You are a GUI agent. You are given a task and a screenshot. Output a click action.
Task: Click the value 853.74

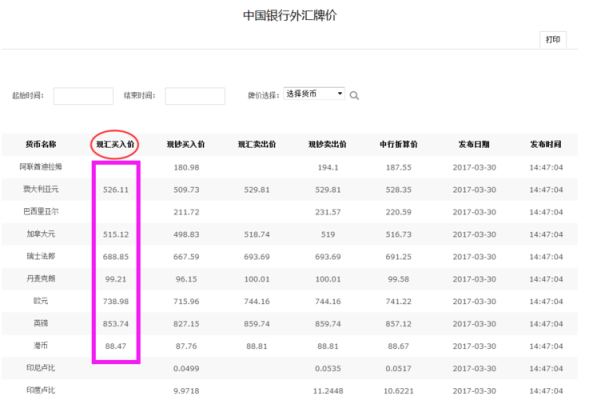click(x=116, y=324)
